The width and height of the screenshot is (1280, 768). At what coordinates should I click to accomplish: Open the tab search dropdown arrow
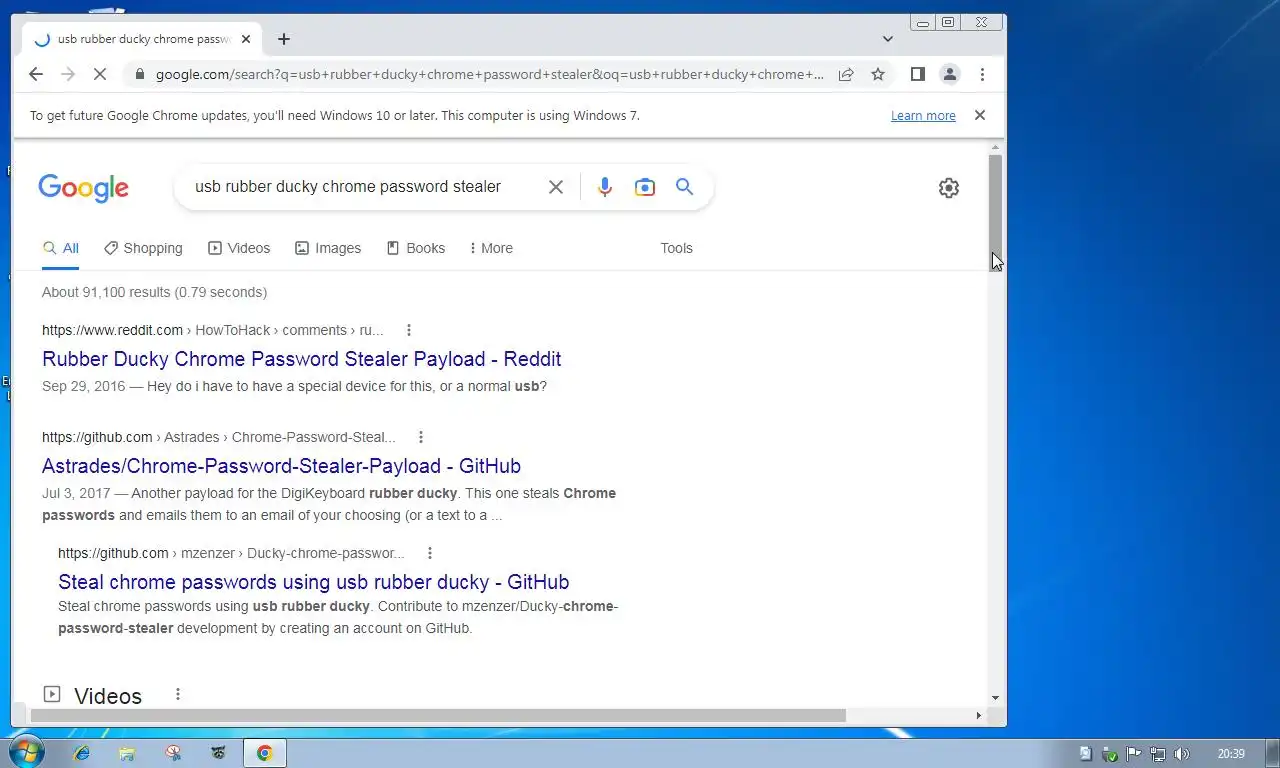pos(888,39)
